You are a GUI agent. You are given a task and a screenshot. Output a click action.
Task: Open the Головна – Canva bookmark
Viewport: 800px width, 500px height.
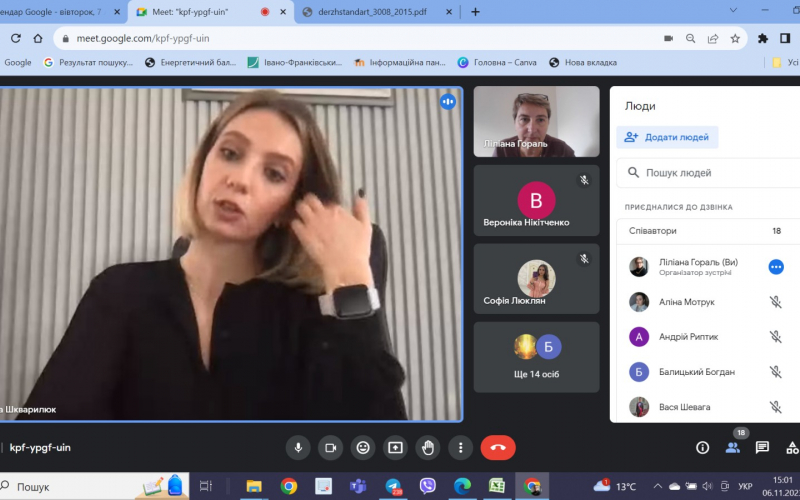click(497, 62)
